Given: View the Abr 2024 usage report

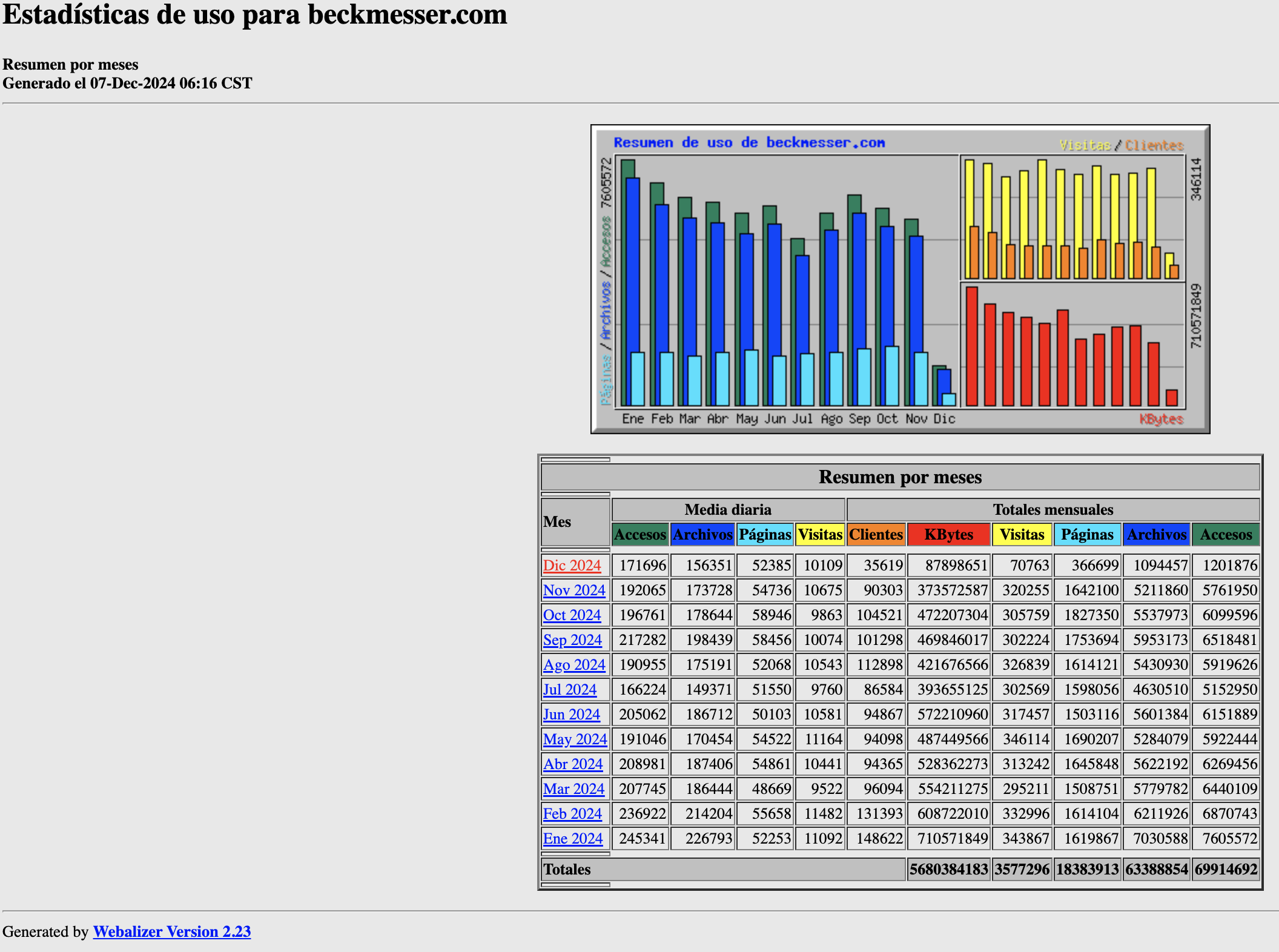Looking at the screenshot, I should coord(573,764).
